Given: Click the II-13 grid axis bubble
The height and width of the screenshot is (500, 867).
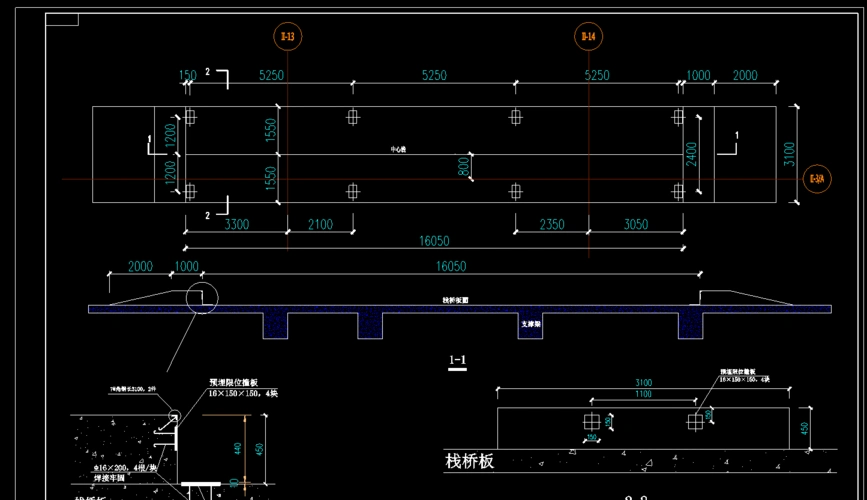Looking at the screenshot, I should 287,38.
